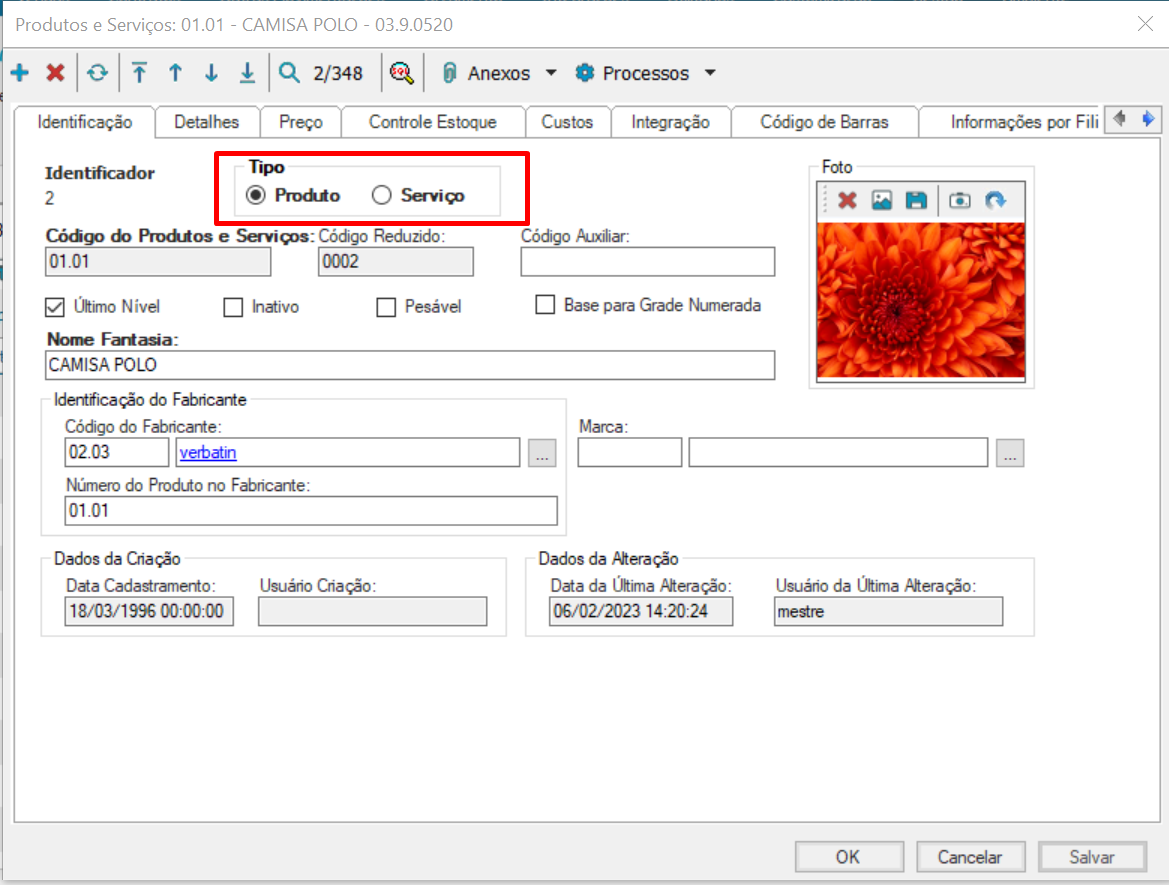Click Código Reduzido field 0002
1169x885 pixels.
pos(395,262)
